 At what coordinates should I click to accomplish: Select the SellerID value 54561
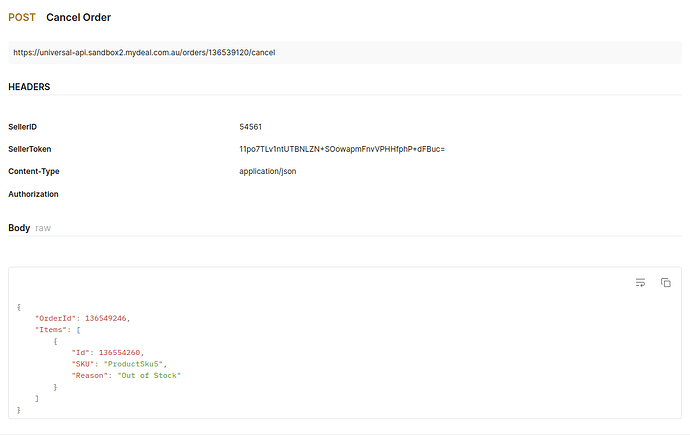pyautogui.click(x=250, y=127)
